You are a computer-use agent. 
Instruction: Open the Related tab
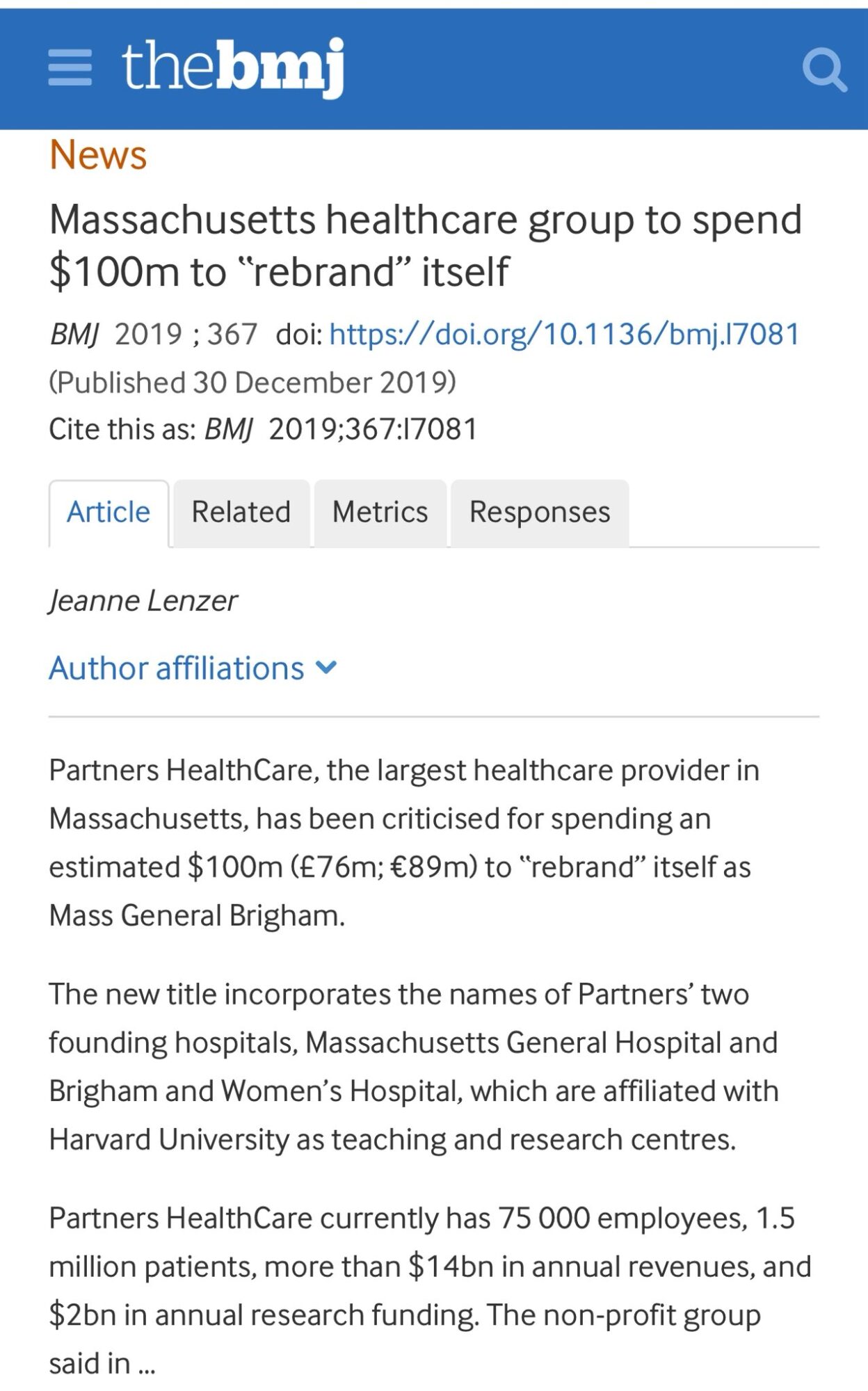(241, 513)
